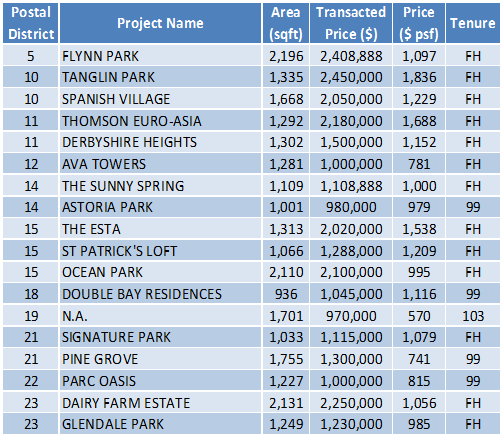This screenshot has height=437, width=502.
Task: Click St Patrick's Loft price 1,288,000
Action: 351,251
